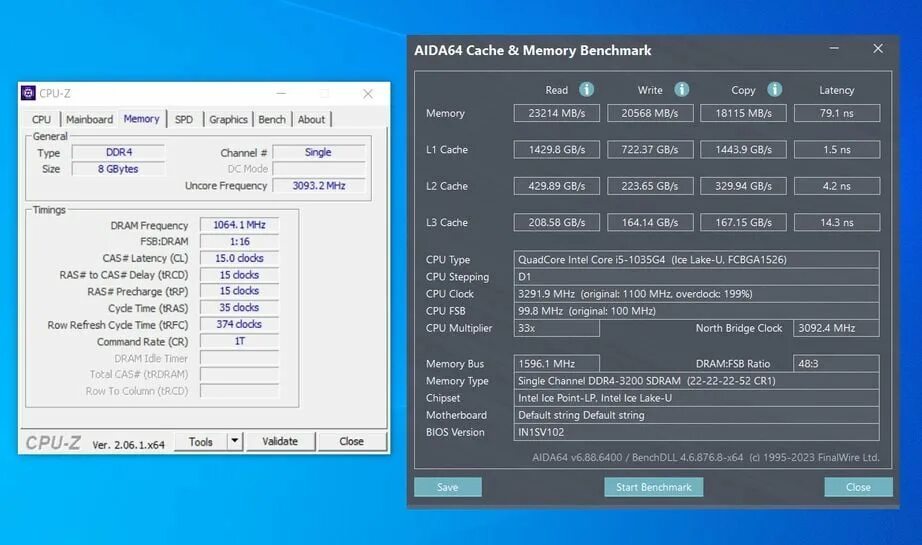
Task: Click the CPU FSB field showing 99.8 MHz
Action: coord(697,310)
